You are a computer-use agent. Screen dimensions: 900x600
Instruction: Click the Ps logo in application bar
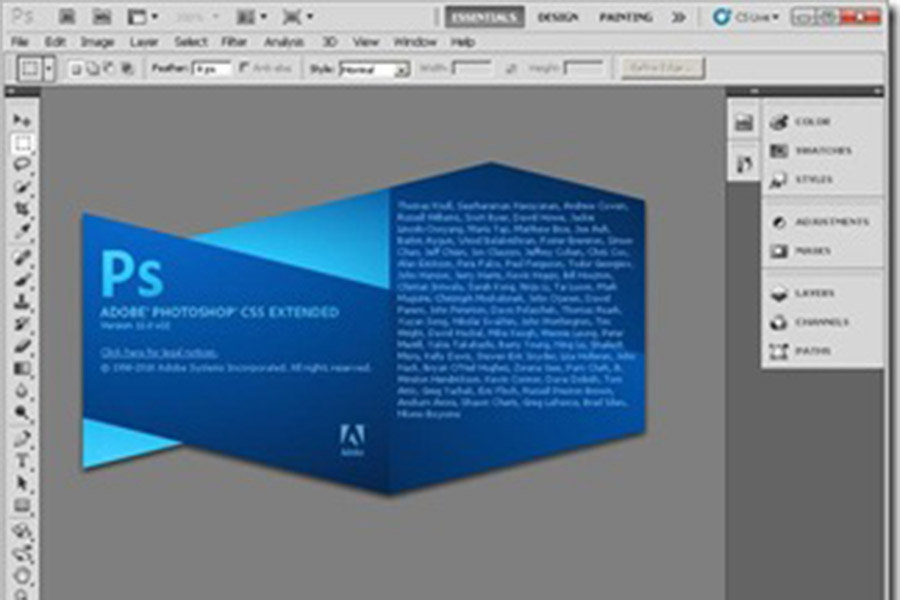pyautogui.click(x=23, y=16)
